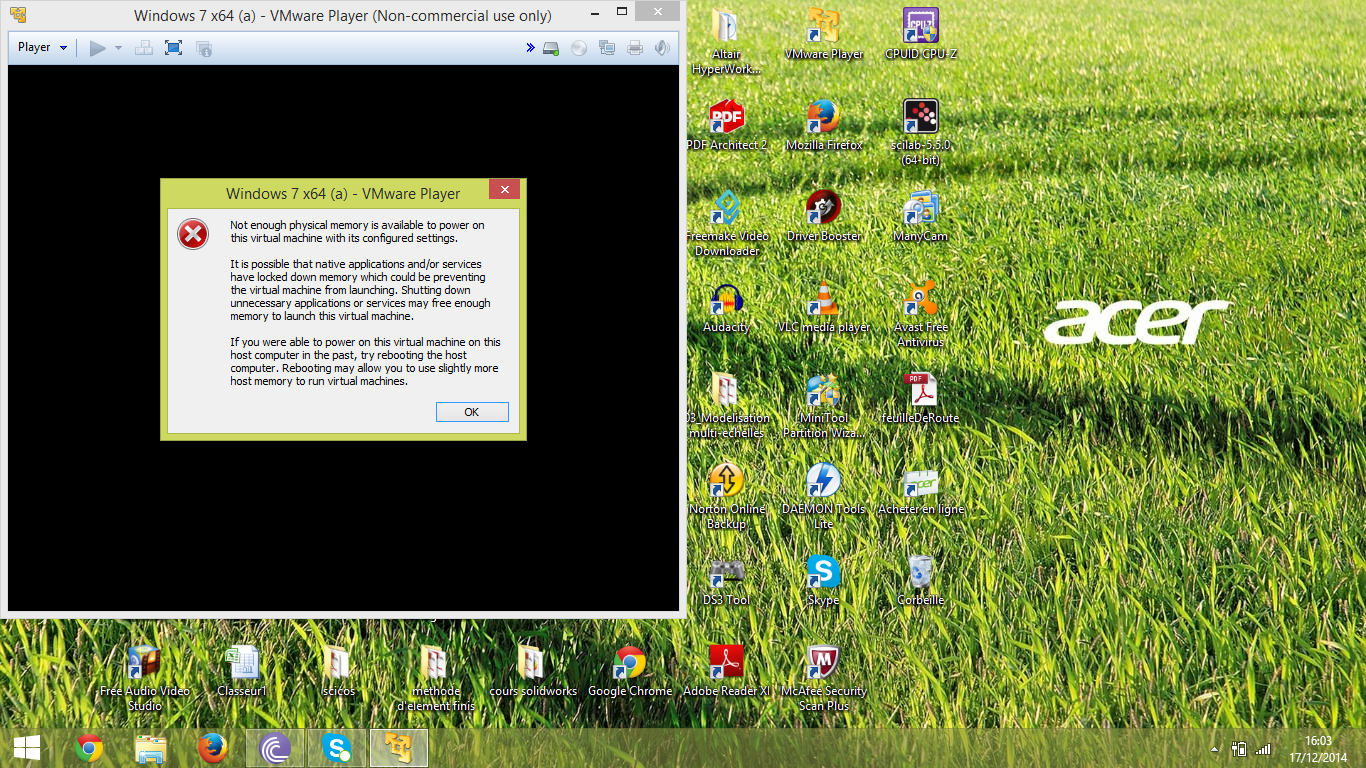
Task: Enter full screen mode in VMware Player
Action: click(x=173, y=48)
